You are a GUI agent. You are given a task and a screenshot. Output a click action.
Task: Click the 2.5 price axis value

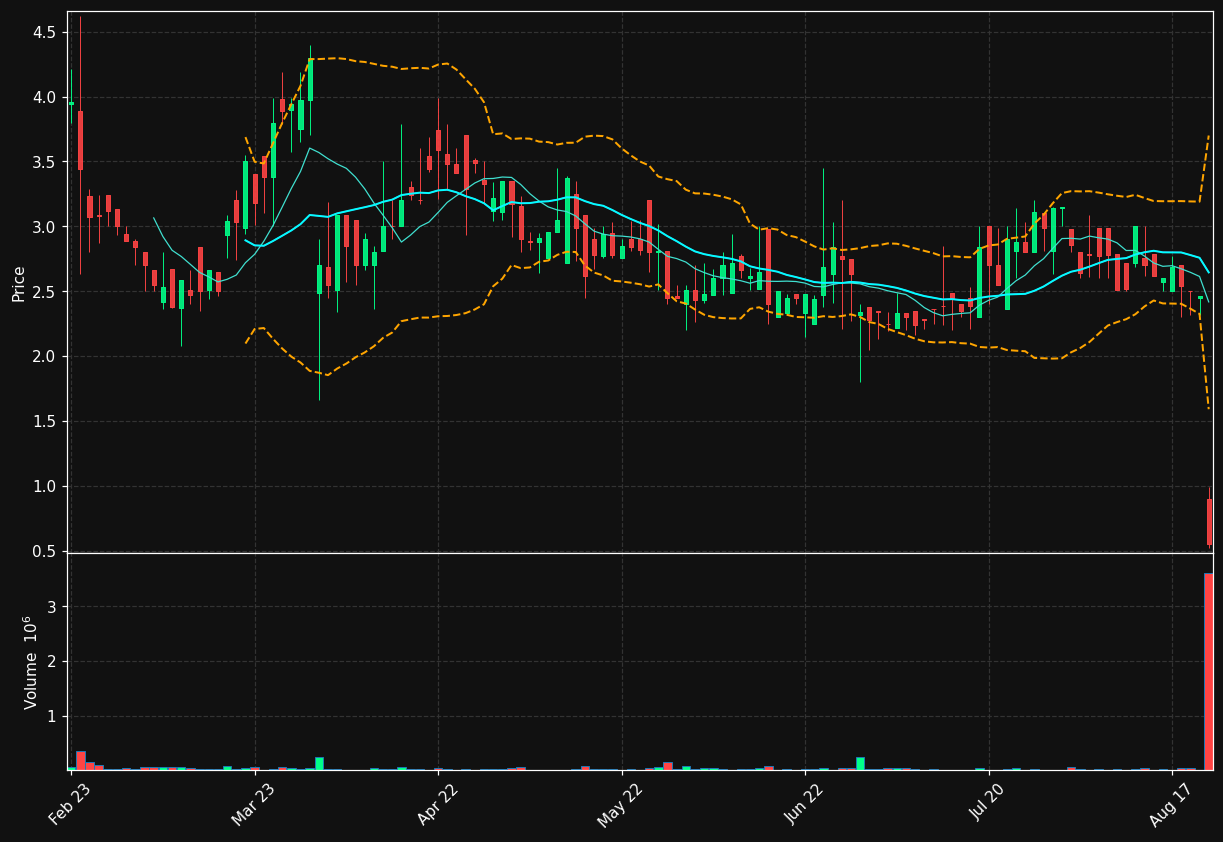pos(44,292)
